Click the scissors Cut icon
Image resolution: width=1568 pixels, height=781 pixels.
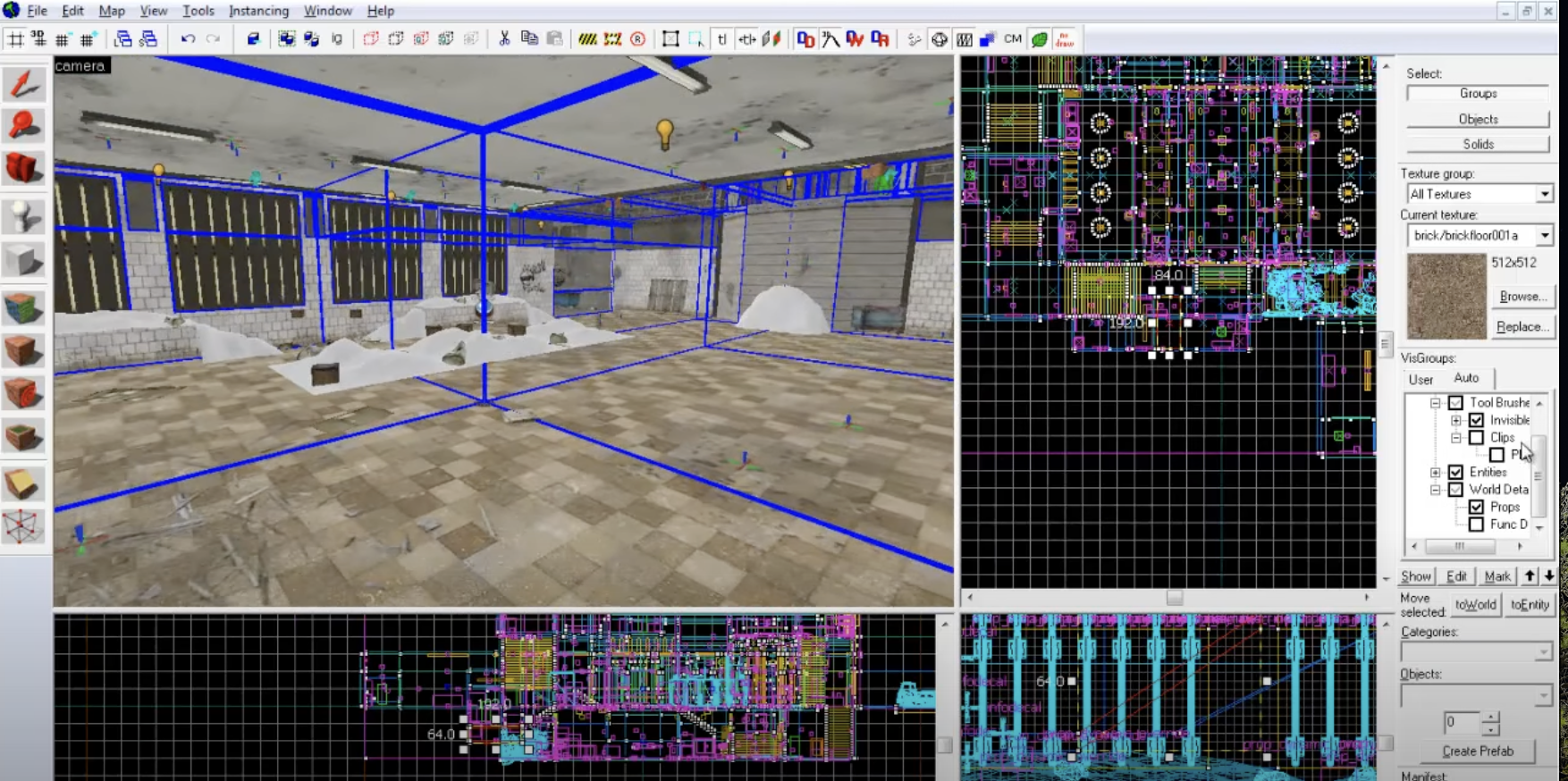click(504, 38)
